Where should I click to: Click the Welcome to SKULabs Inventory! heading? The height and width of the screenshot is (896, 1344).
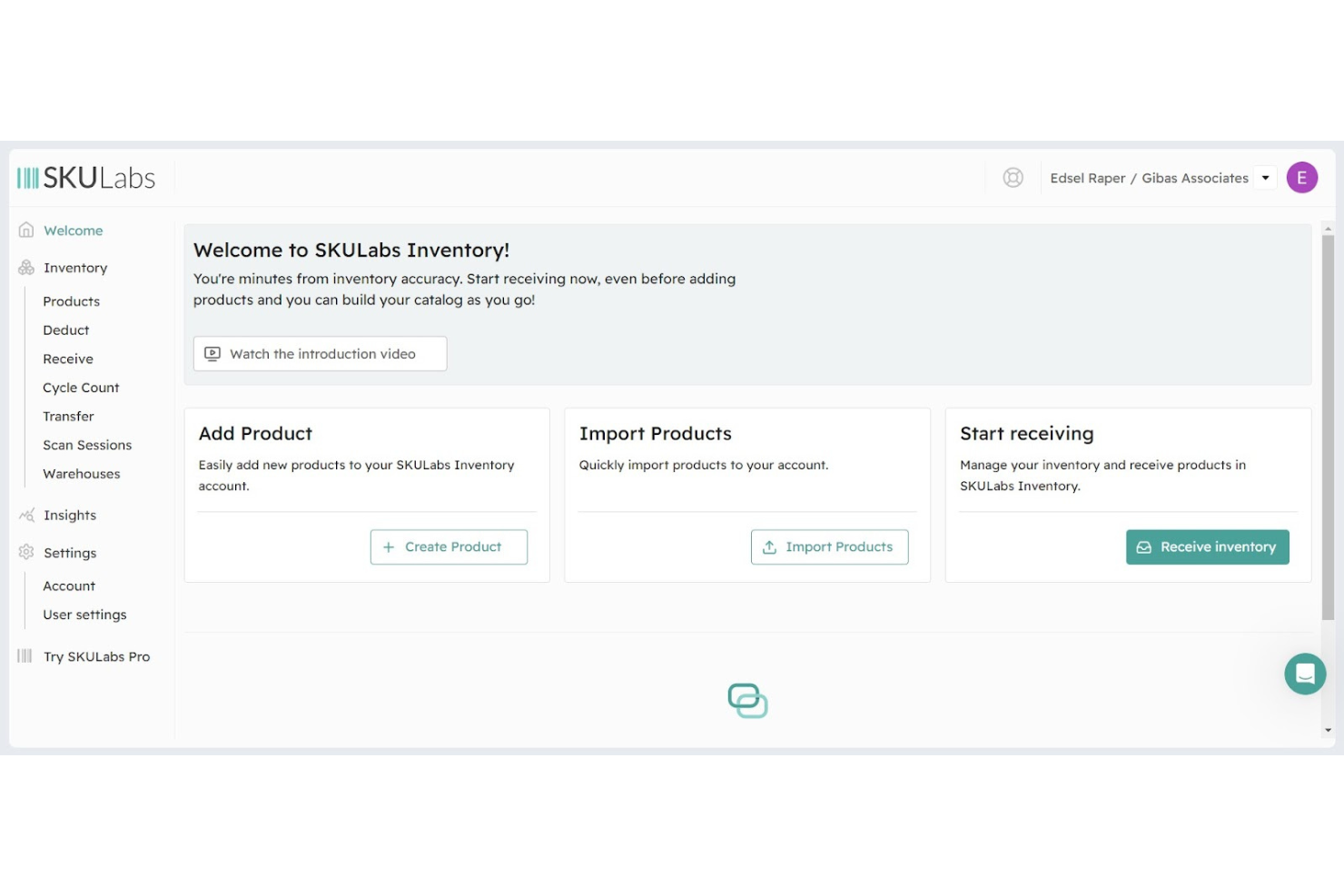click(x=351, y=251)
